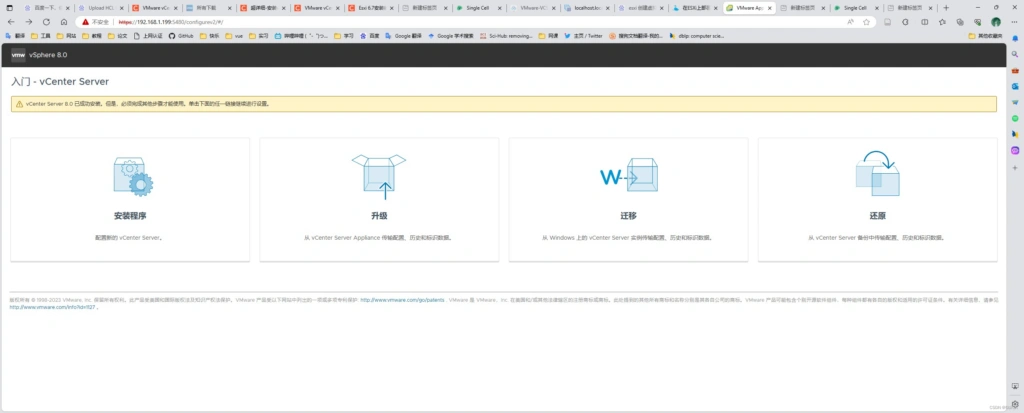Click the browser forward arrow

(x=29, y=22)
